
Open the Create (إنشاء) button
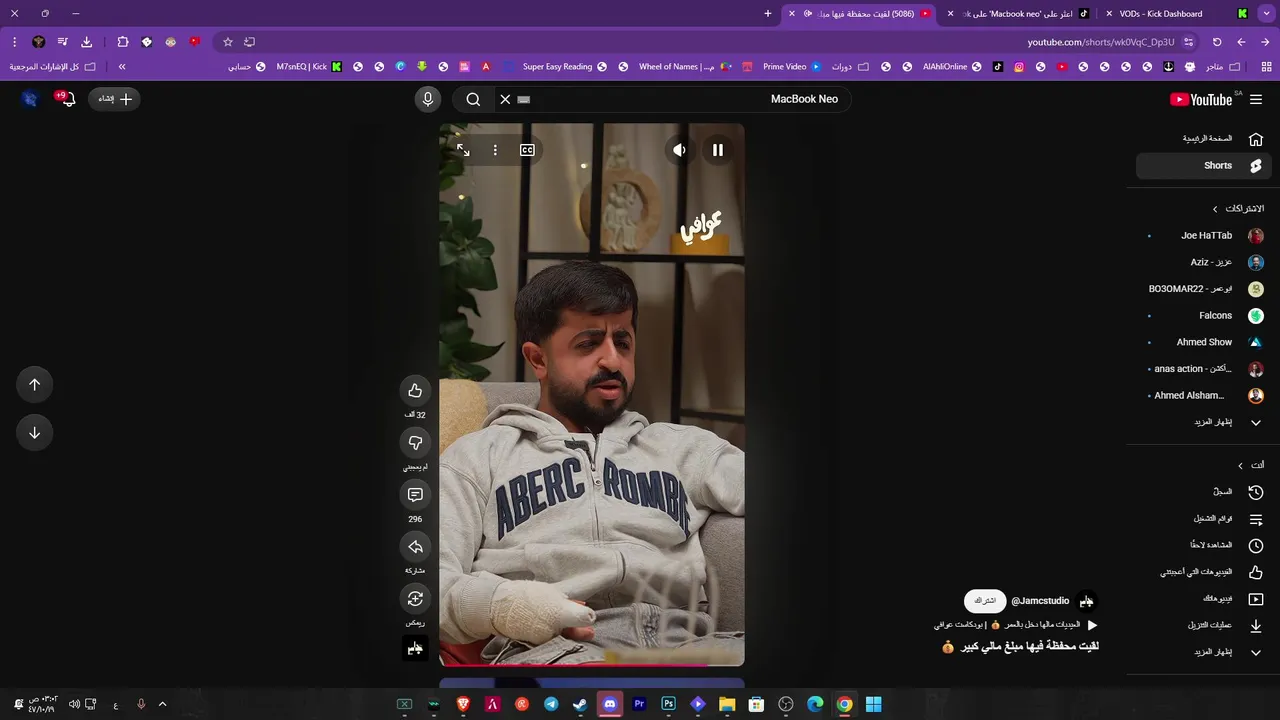coord(115,99)
